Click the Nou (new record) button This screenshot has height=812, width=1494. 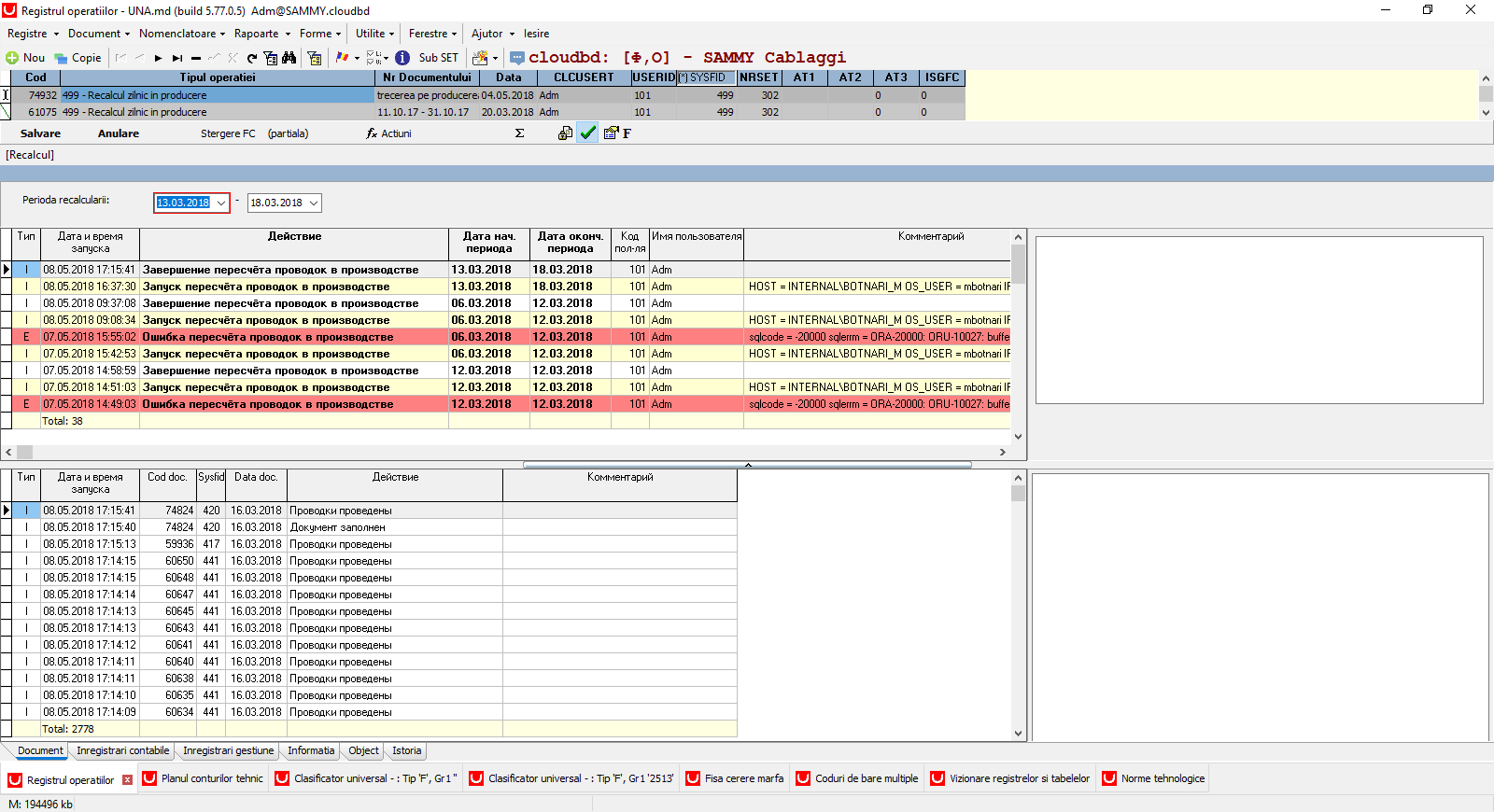pyautogui.click(x=25, y=58)
